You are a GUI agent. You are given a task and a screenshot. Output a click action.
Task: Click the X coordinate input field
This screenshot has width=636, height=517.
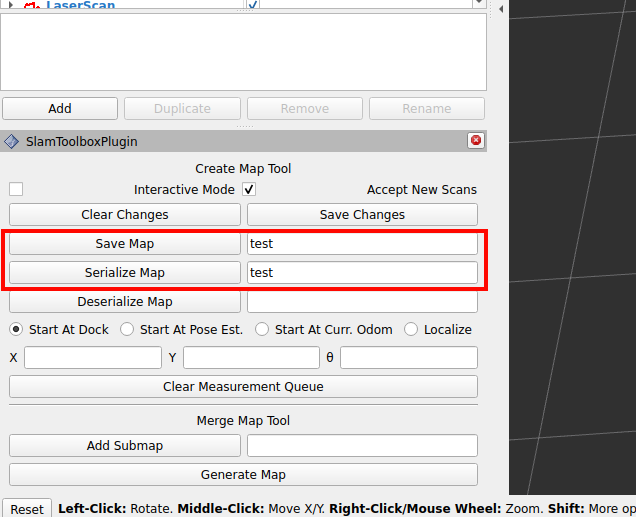(93, 357)
